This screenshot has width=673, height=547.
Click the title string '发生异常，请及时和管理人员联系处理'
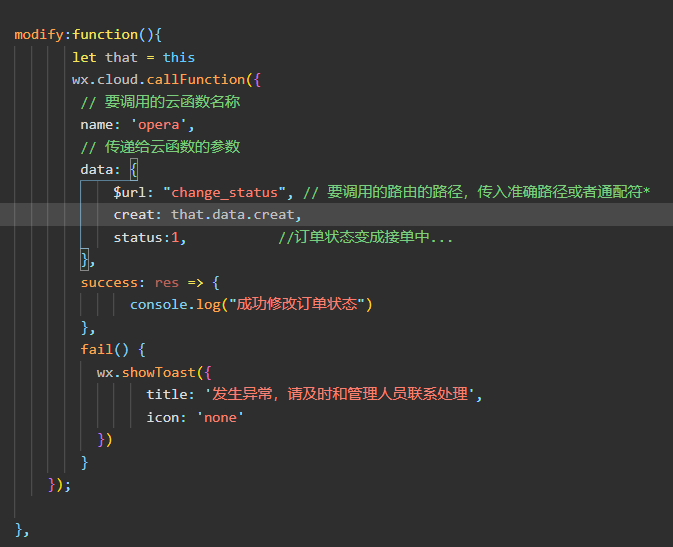340,394
